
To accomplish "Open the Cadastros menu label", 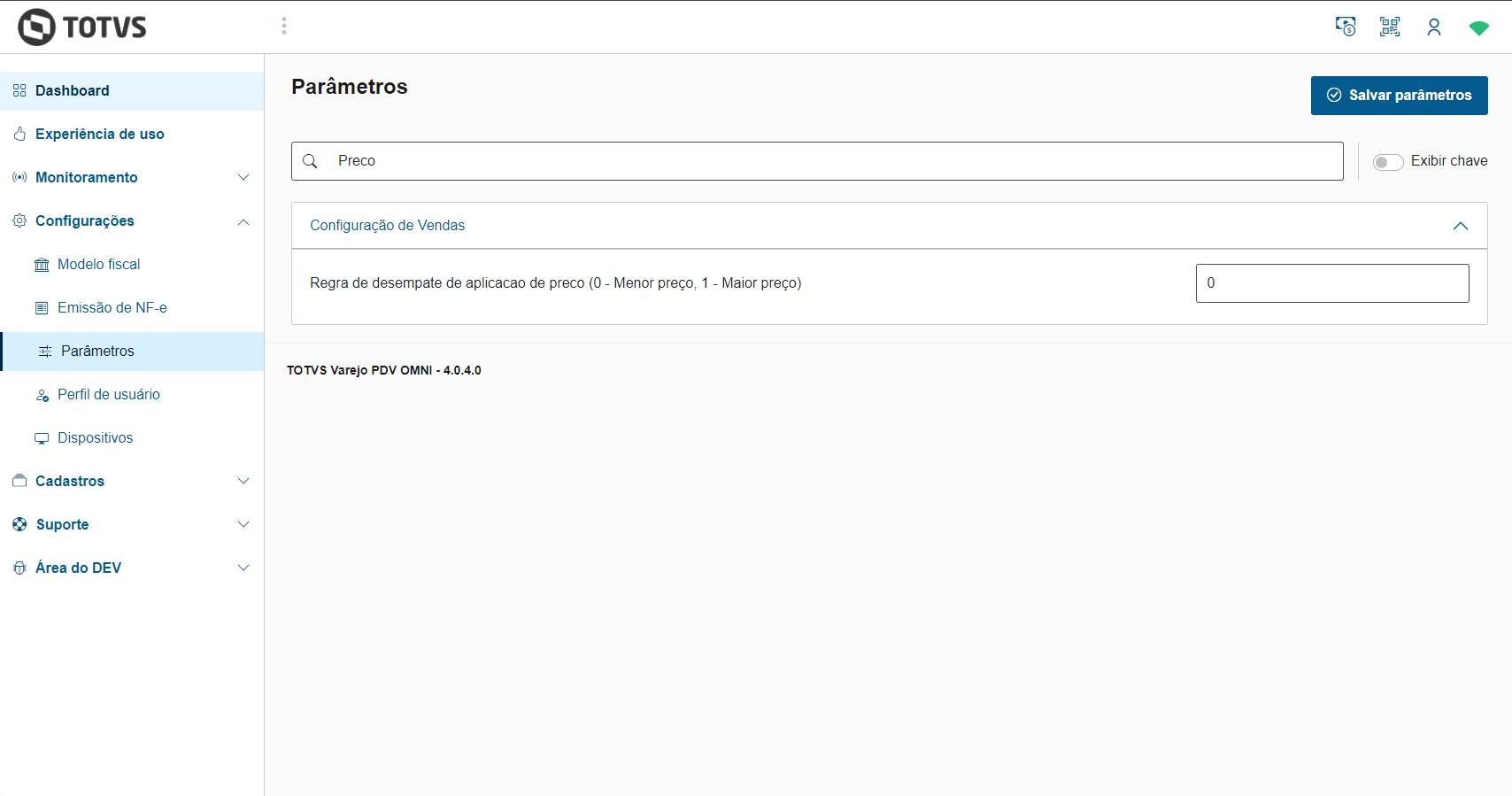I will click(x=70, y=481).
